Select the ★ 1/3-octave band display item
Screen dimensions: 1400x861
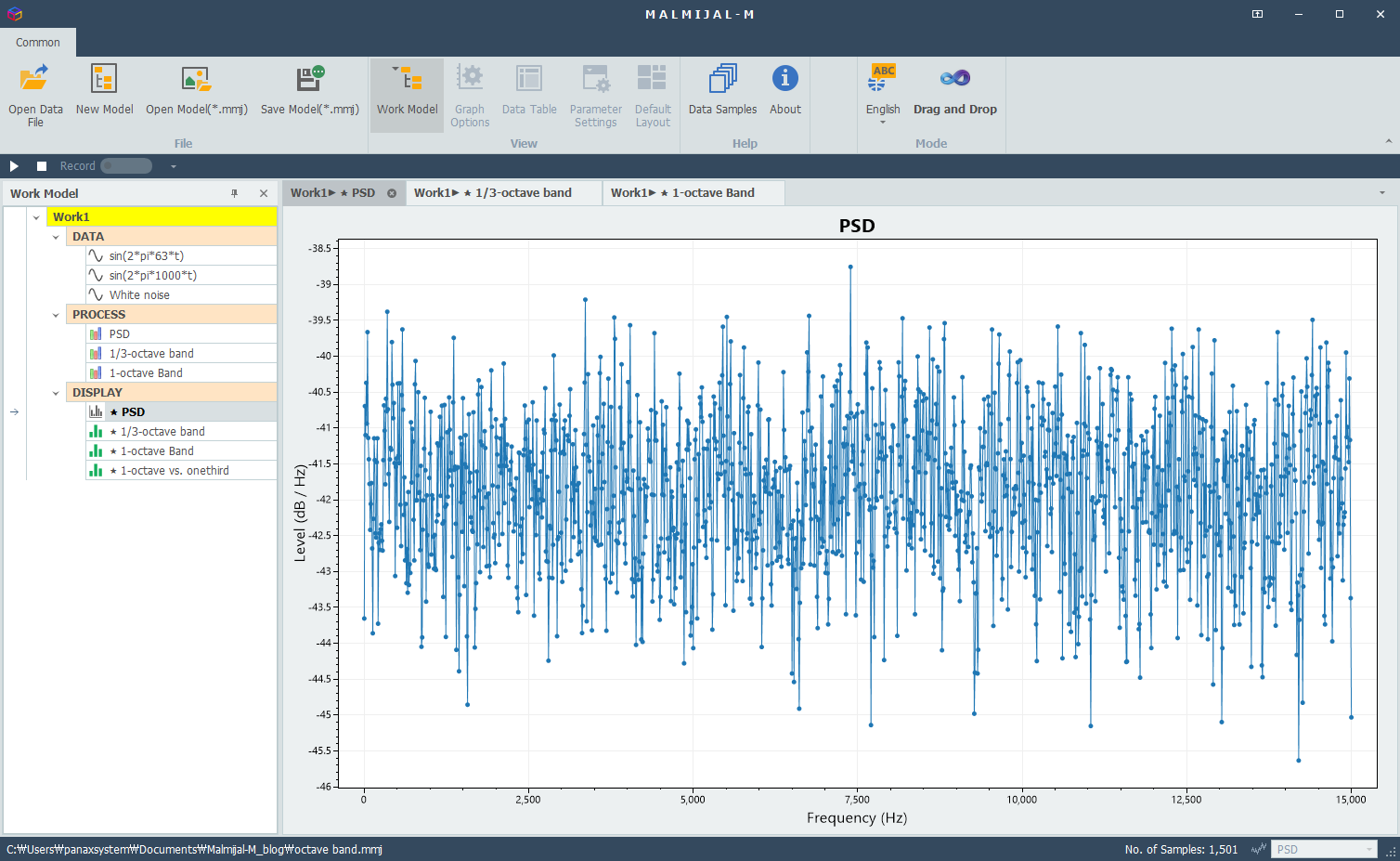(181, 431)
